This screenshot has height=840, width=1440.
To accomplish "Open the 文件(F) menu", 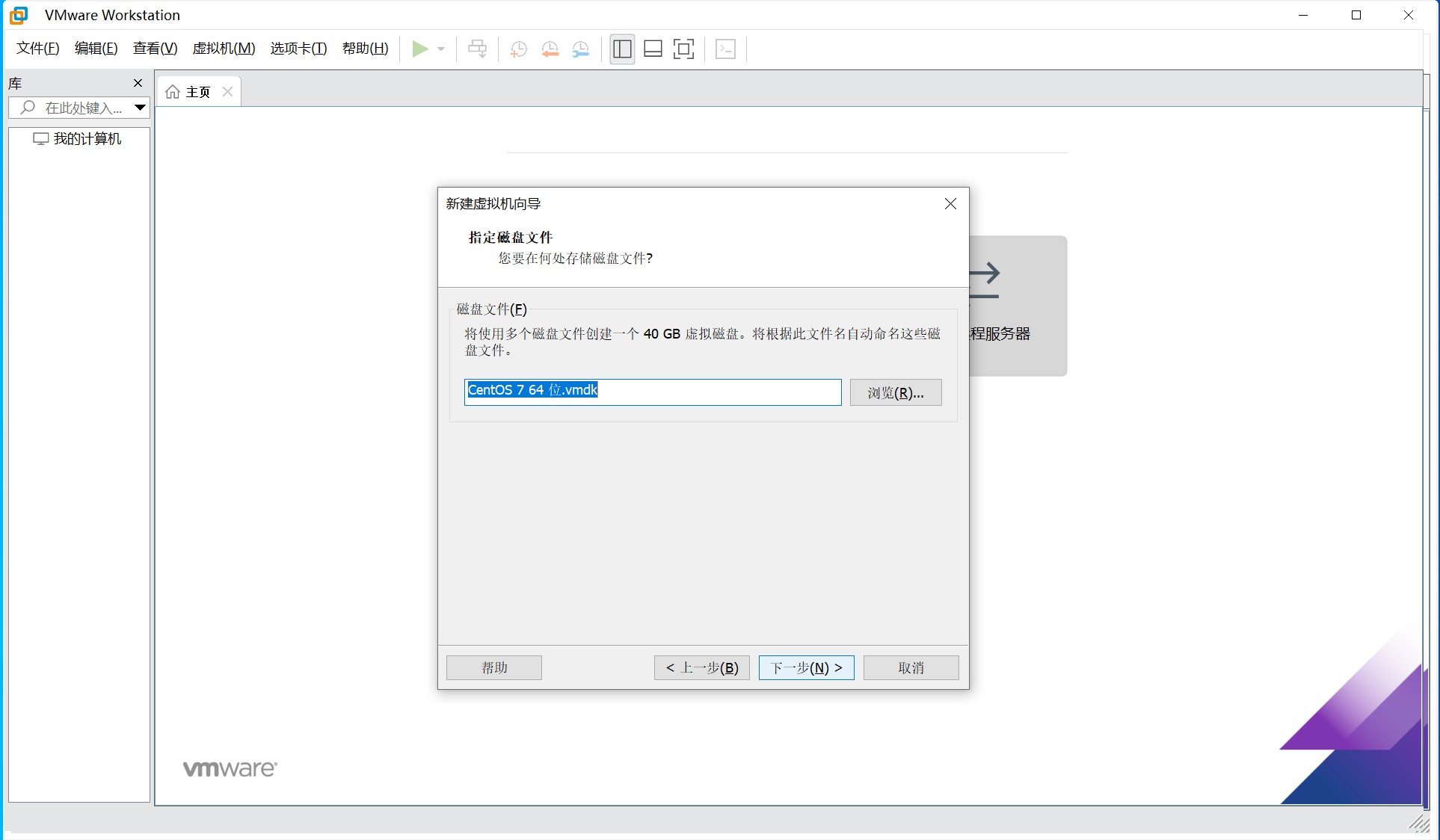I will pyautogui.click(x=37, y=49).
